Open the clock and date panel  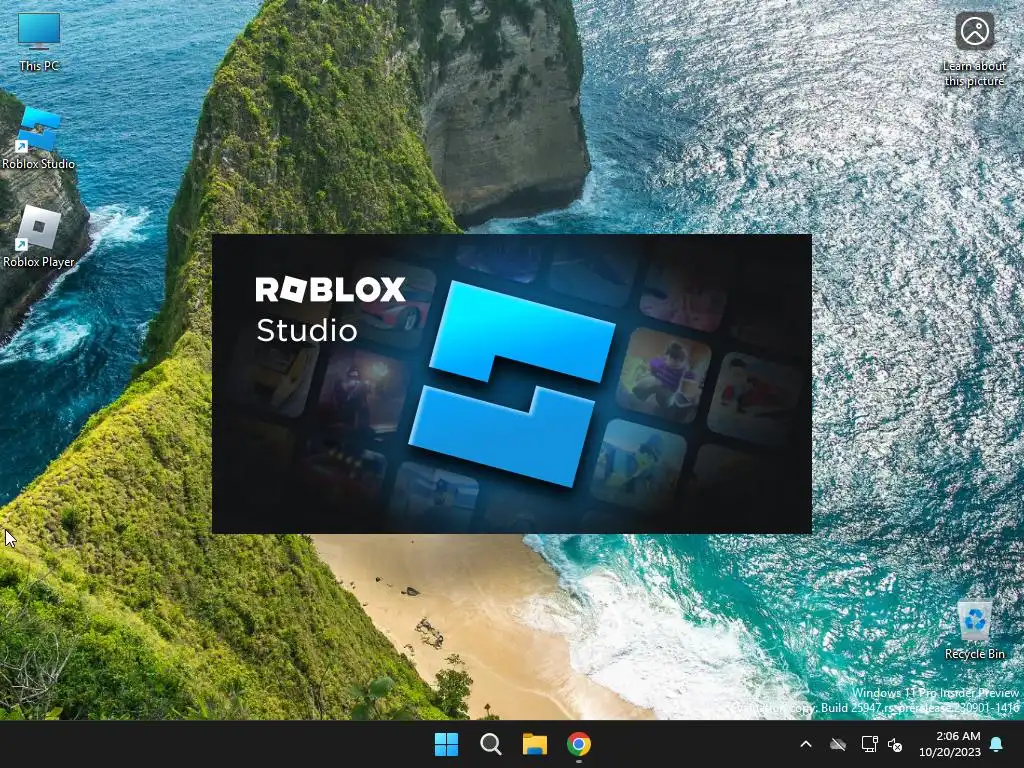click(950, 744)
